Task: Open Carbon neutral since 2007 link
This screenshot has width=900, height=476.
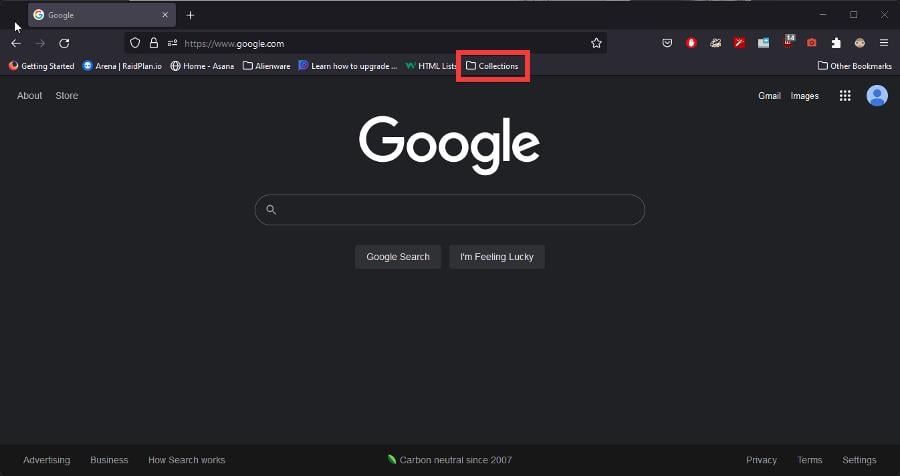Action: (x=449, y=460)
